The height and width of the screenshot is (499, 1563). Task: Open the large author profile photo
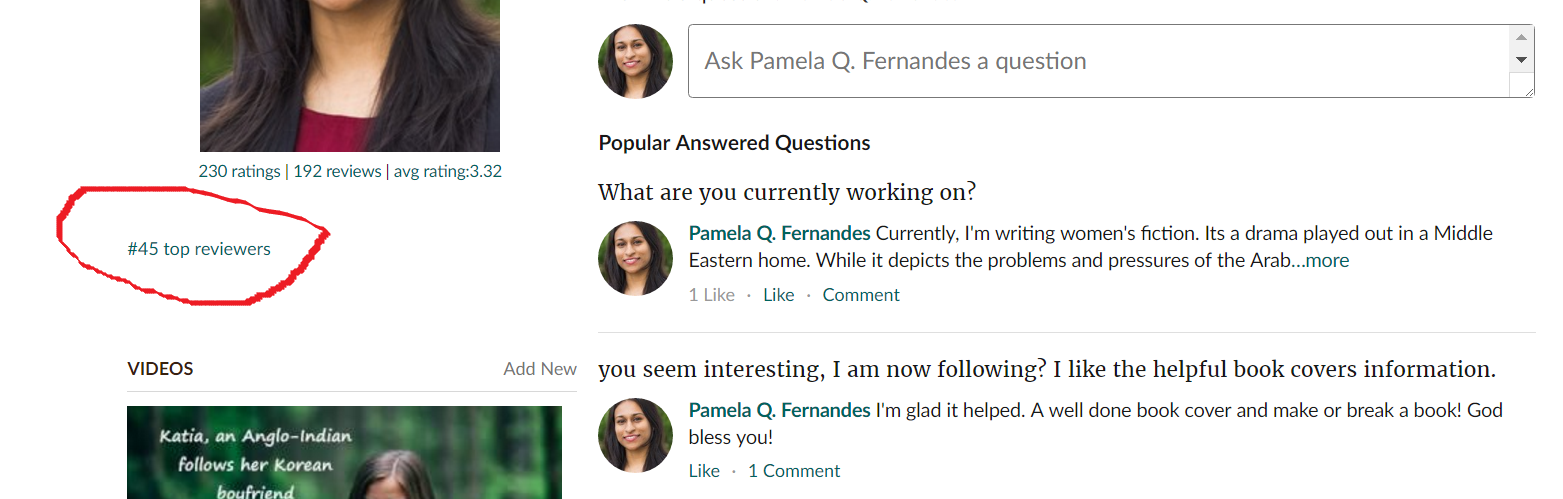click(x=349, y=75)
